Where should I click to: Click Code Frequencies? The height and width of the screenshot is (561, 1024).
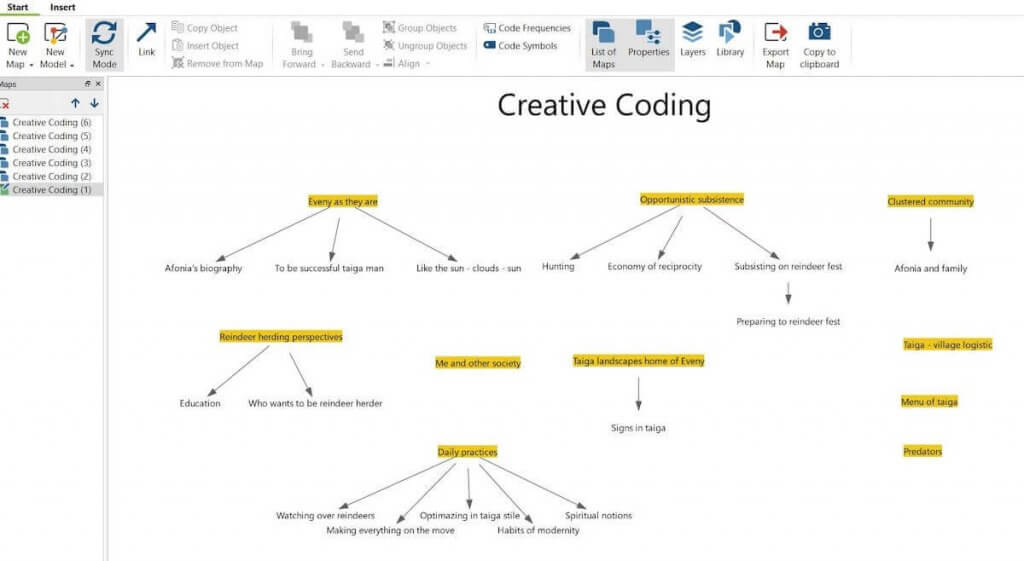pos(526,27)
